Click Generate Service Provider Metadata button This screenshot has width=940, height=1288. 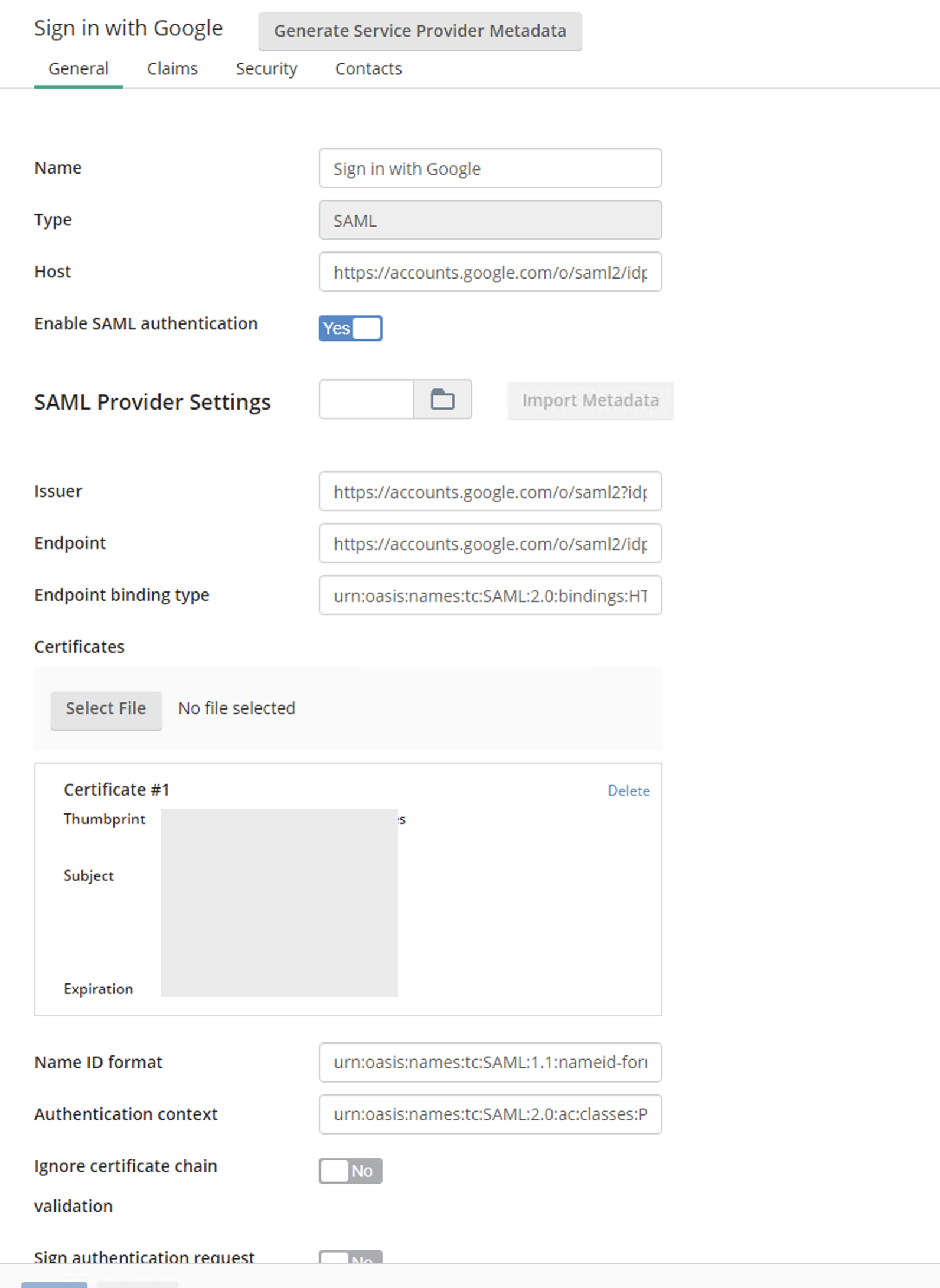click(x=420, y=31)
